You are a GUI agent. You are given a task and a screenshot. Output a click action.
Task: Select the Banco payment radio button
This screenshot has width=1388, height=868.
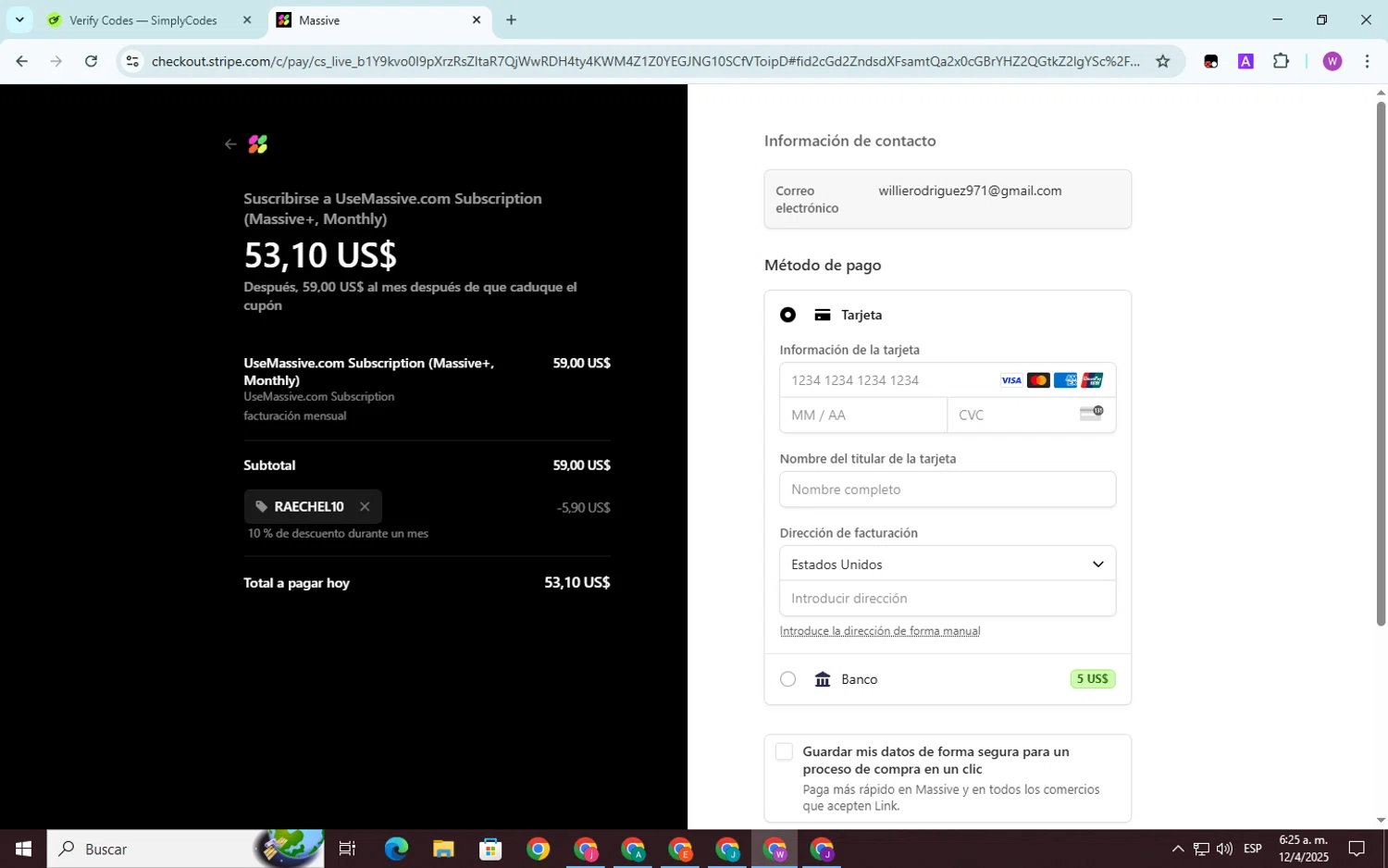pos(787,679)
